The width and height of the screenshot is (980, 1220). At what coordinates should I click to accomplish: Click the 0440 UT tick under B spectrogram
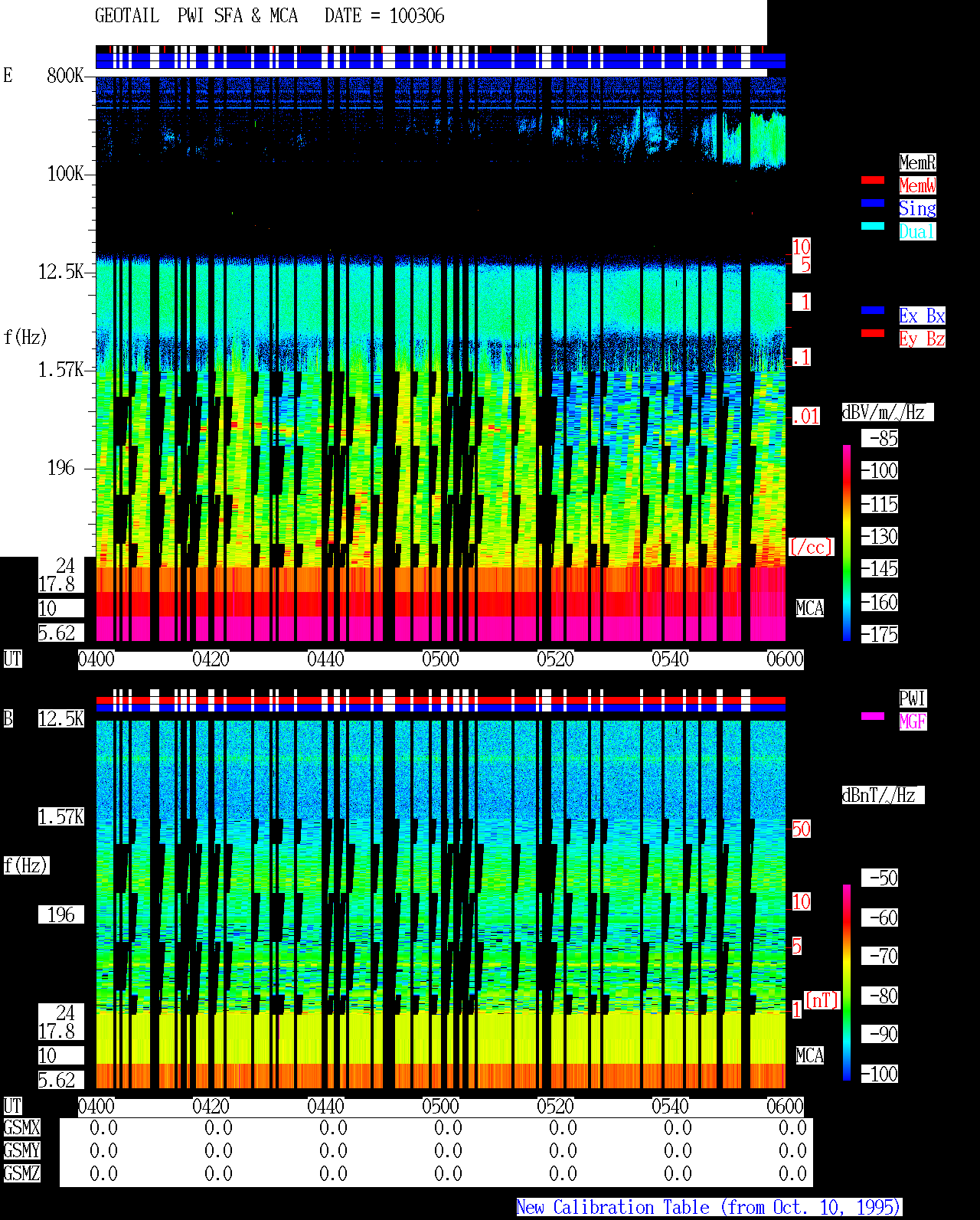point(325,1107)
